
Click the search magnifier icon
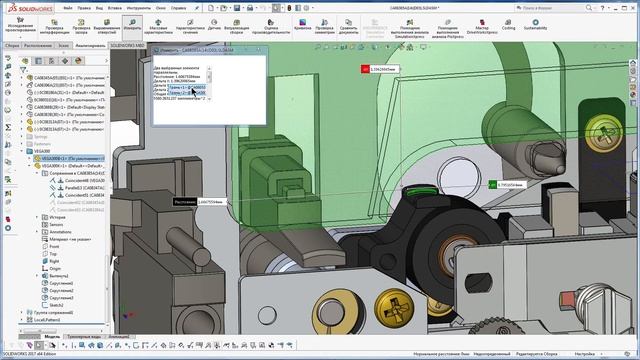pyautogui.click(x=589, y=8)
